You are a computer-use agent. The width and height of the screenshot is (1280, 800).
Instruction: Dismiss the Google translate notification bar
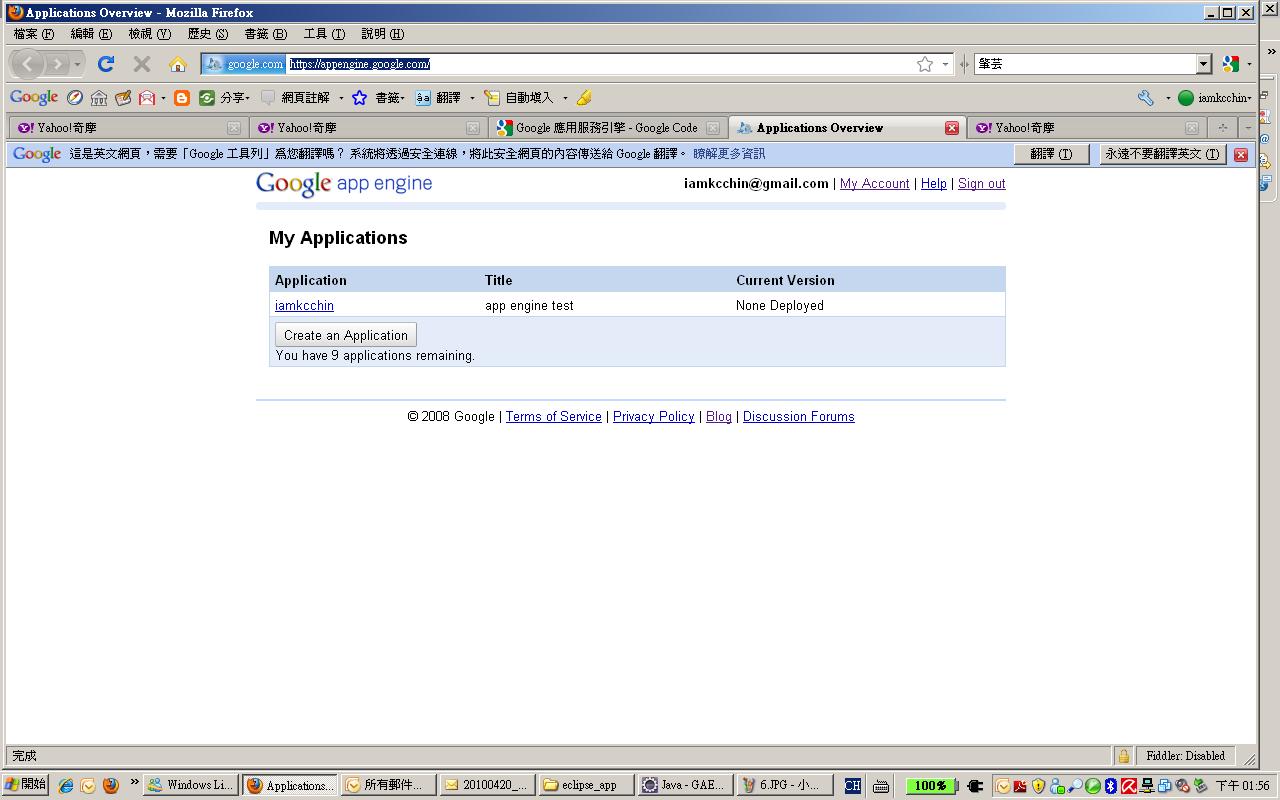[x=1241, y=154]
